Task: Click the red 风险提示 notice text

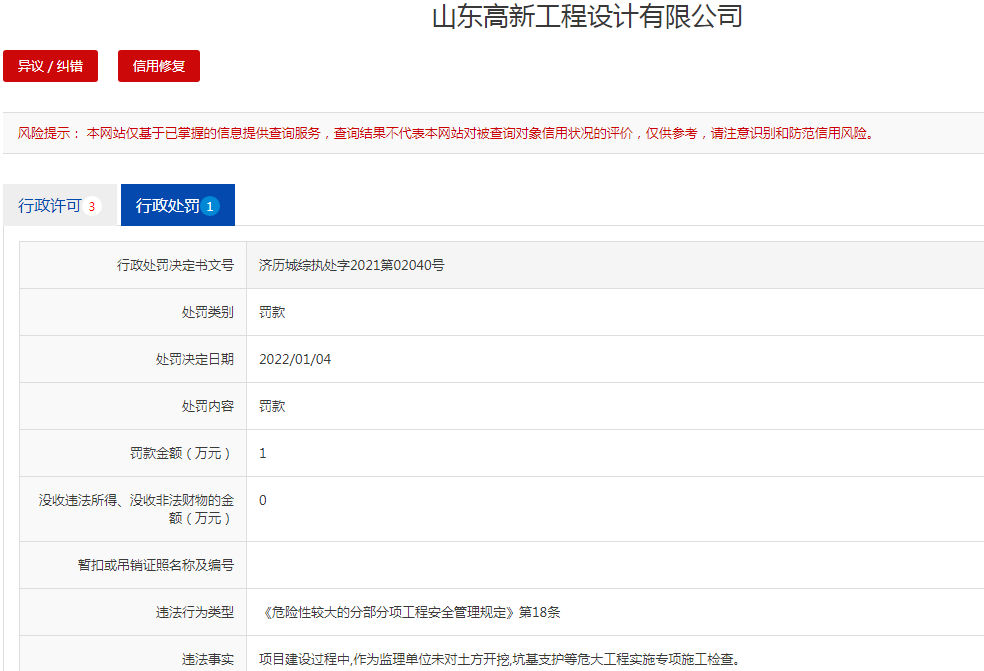Action: coord(446,133)
